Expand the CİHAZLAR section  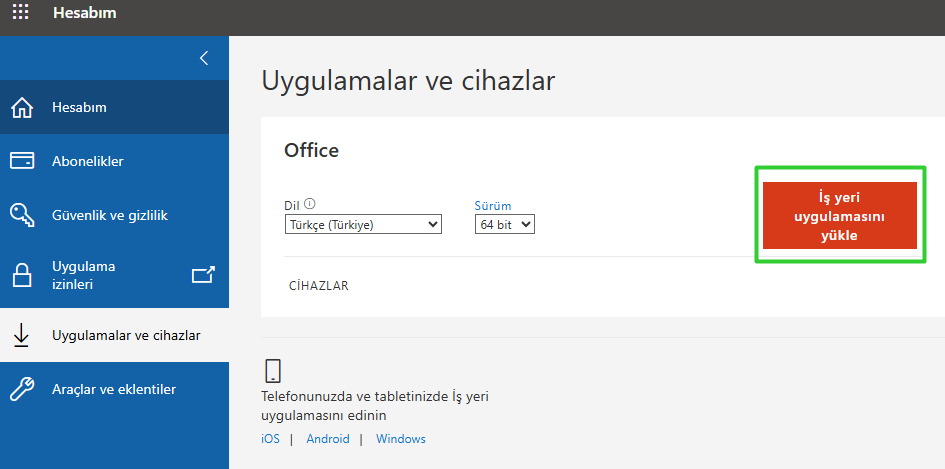pos(319,286)
